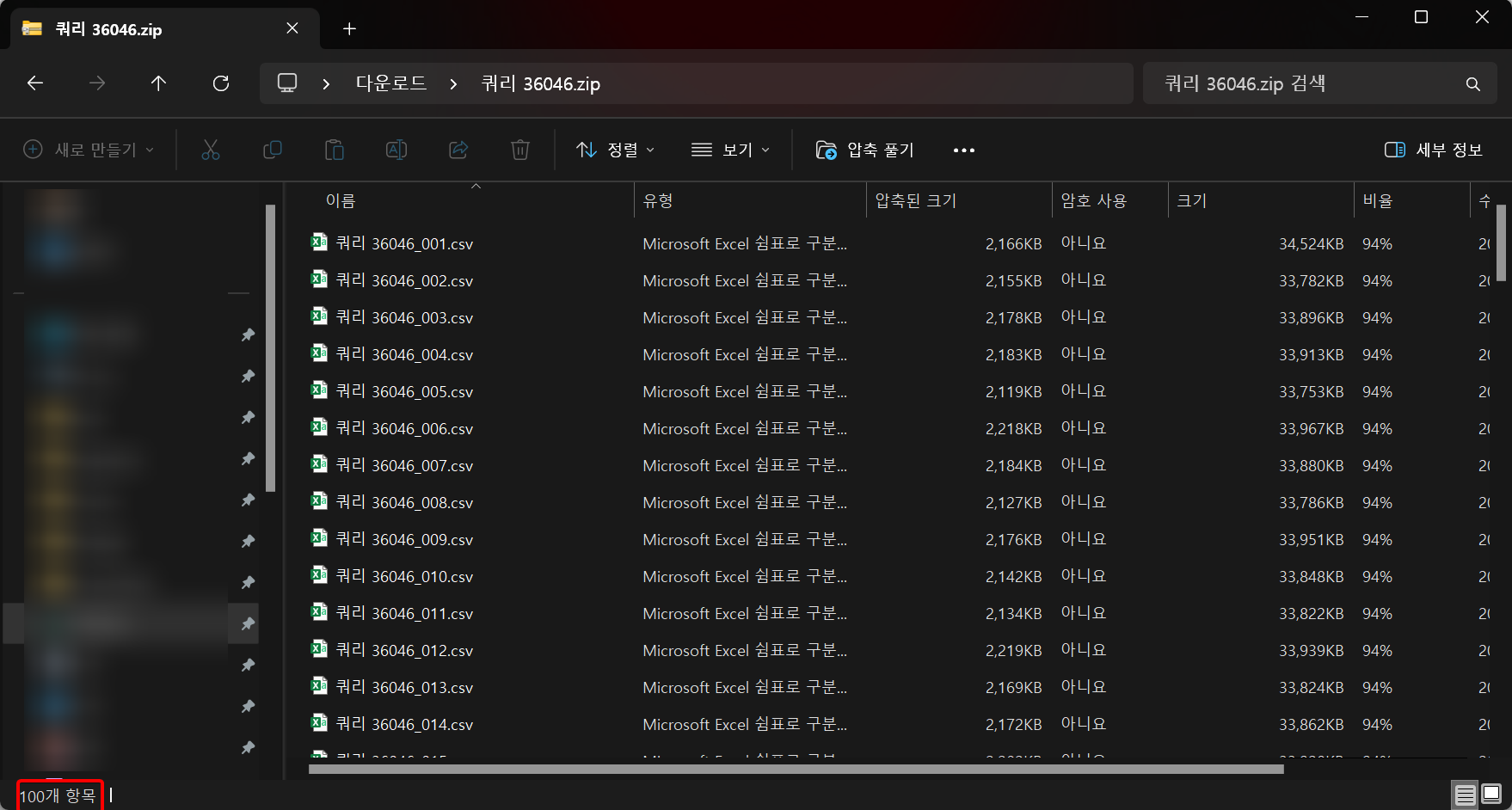Click the Copy toolbar icon
Image resolution: width=1512 pixels, height=810 pixels.
point(273,150)
